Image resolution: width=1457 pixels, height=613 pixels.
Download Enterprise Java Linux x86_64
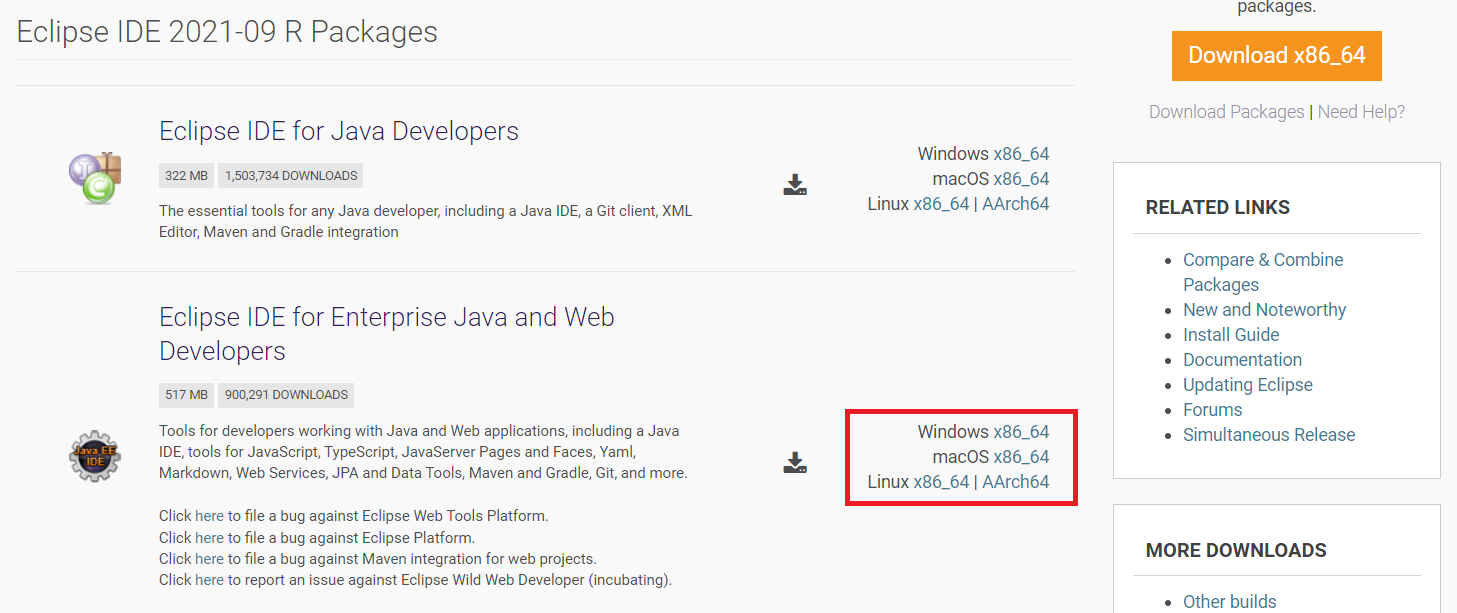(x=941, y=482)
